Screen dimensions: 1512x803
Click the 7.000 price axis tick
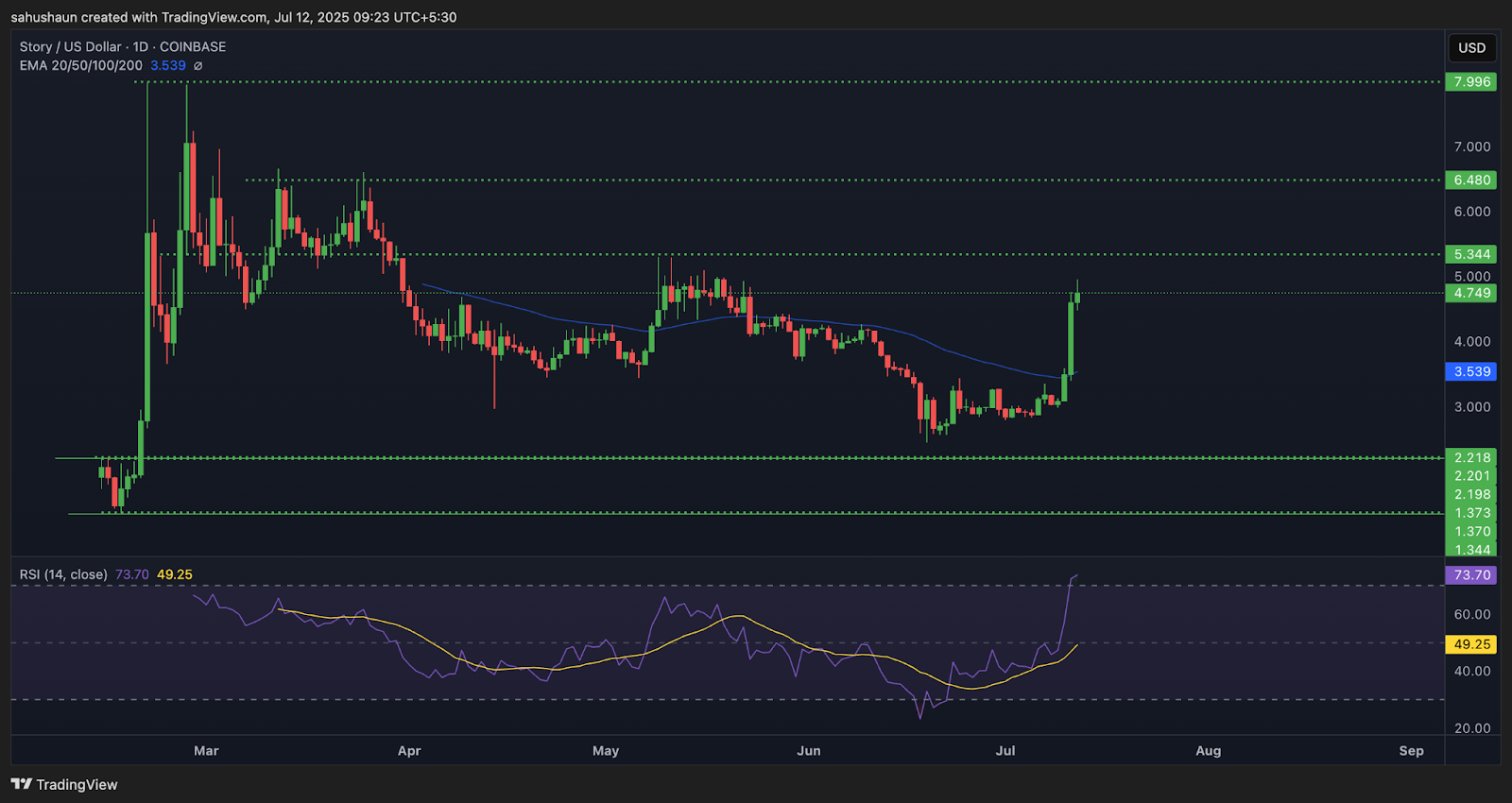tap(1471, 146)
